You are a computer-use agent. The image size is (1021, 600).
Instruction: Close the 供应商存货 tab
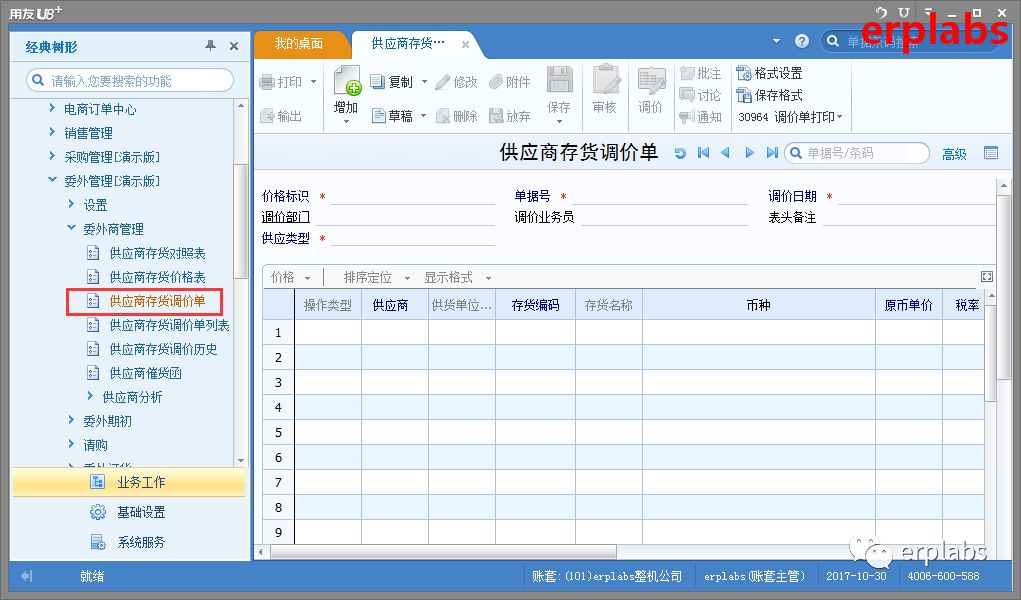(466, 44)
